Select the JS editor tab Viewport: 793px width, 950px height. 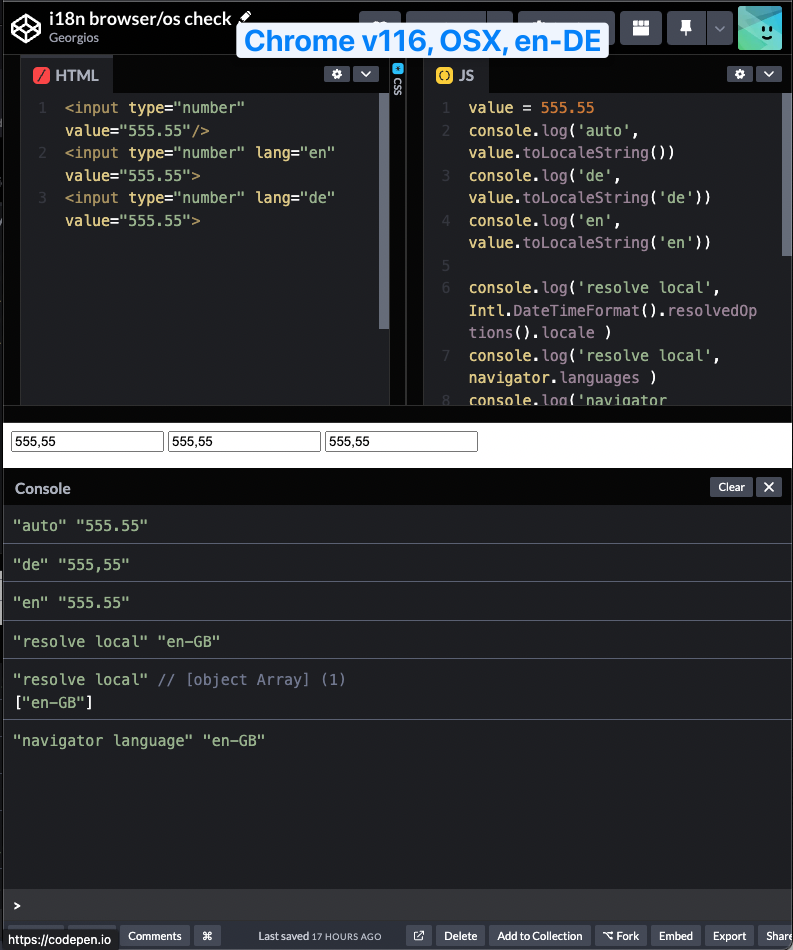coord(455,75)
